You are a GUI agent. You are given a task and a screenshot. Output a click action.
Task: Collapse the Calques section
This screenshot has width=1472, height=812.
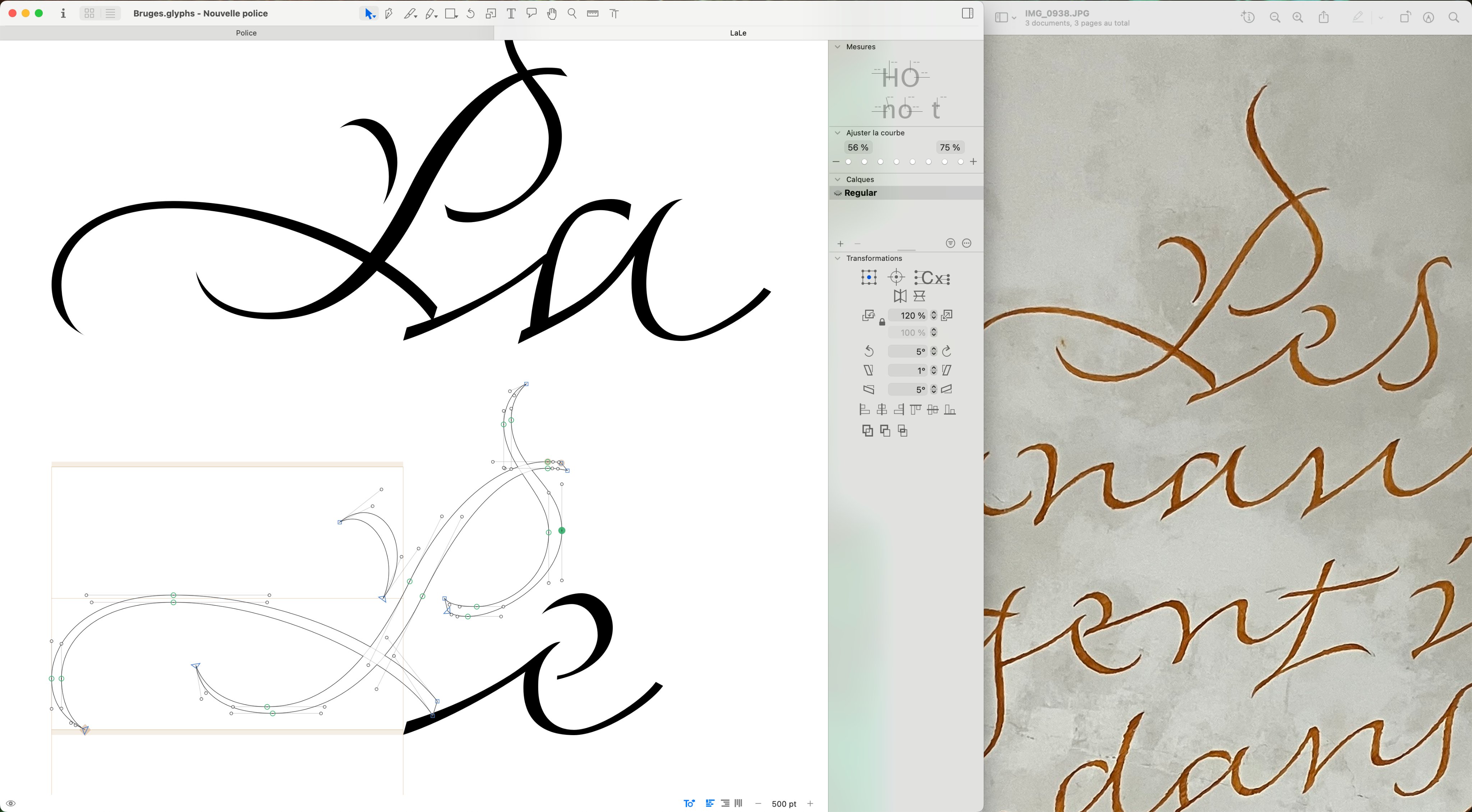[838, 179]
